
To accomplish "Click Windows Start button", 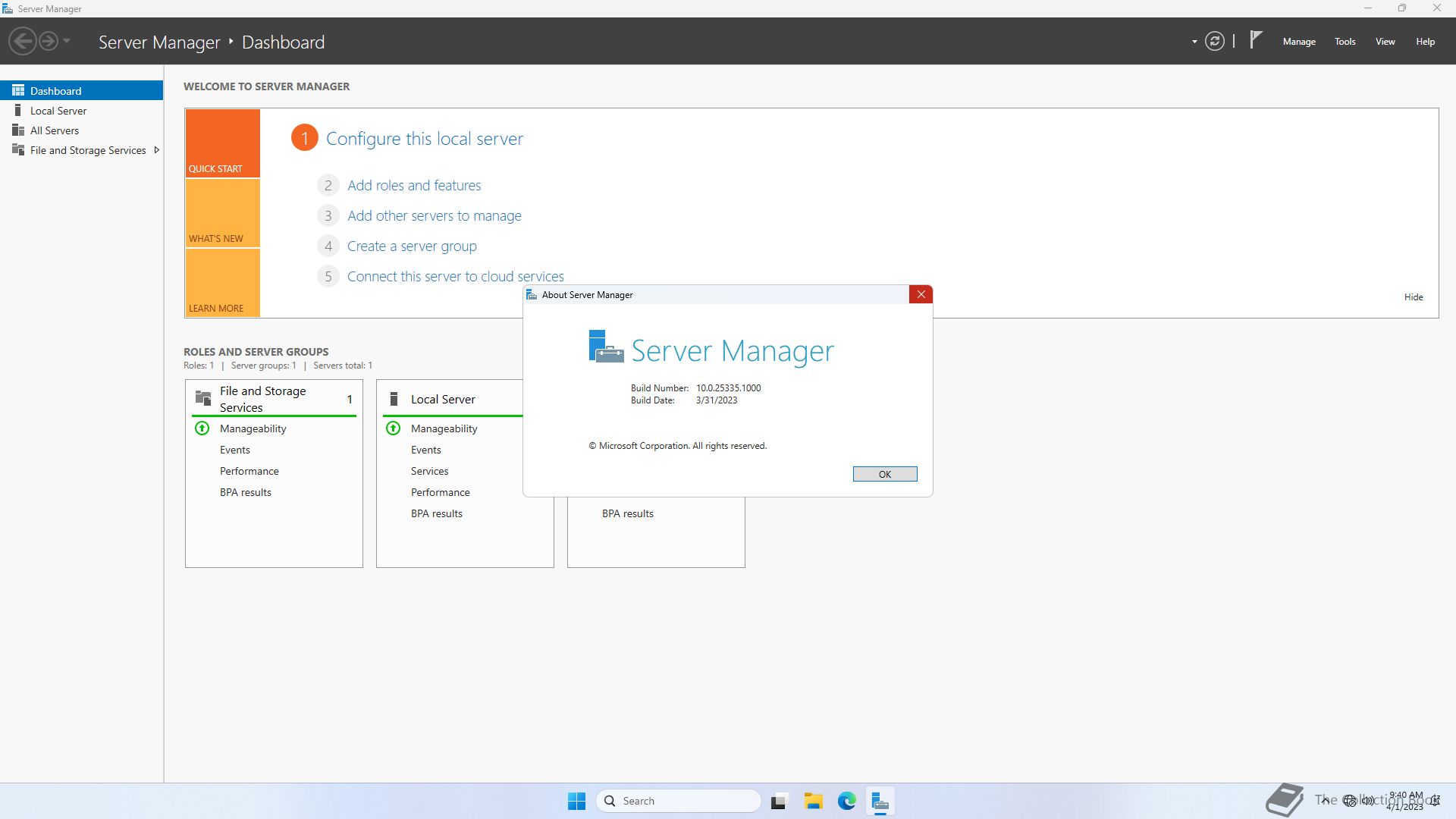I will coord(576,801).
